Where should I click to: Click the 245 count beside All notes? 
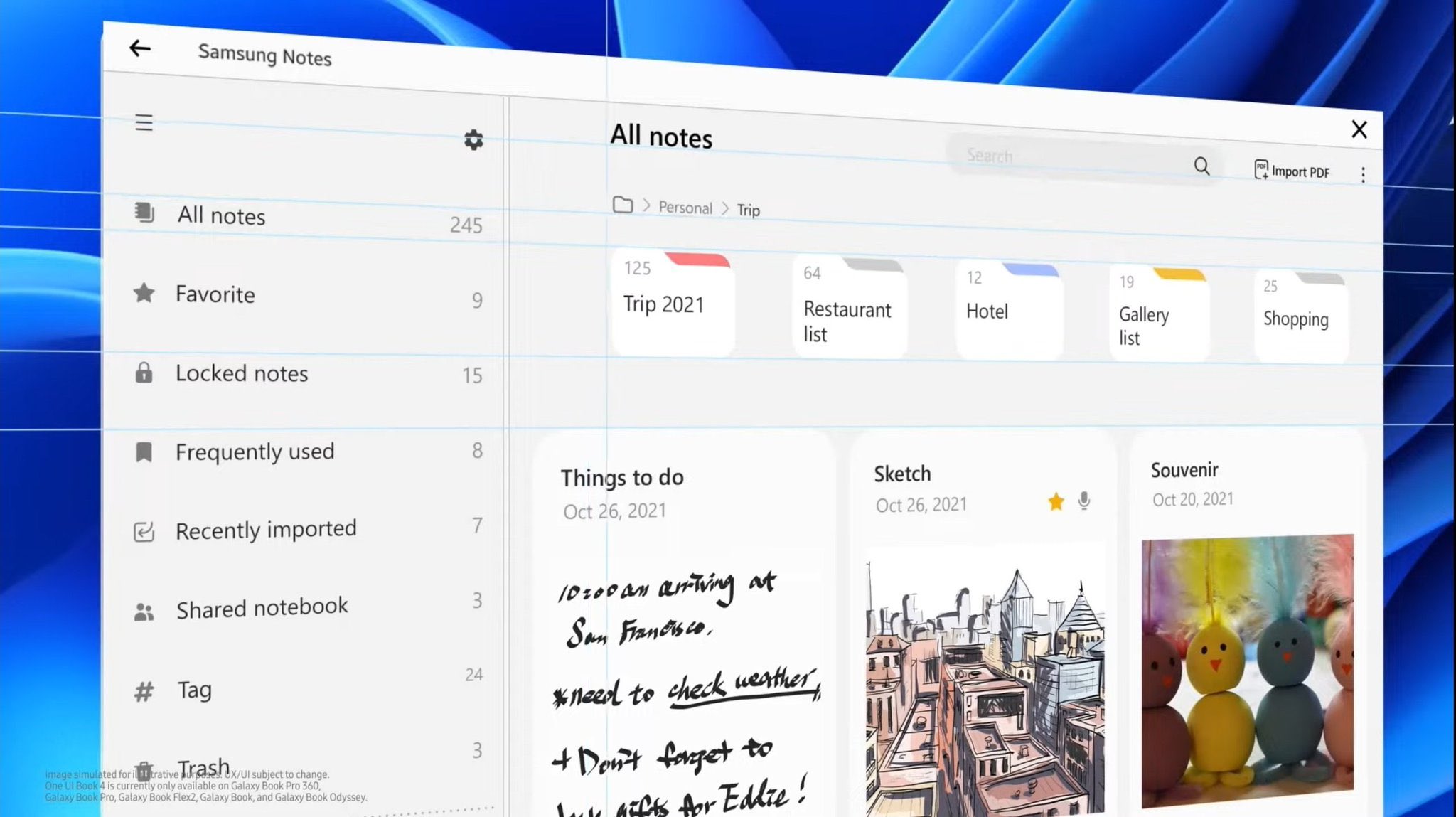[x=466, y=225]
